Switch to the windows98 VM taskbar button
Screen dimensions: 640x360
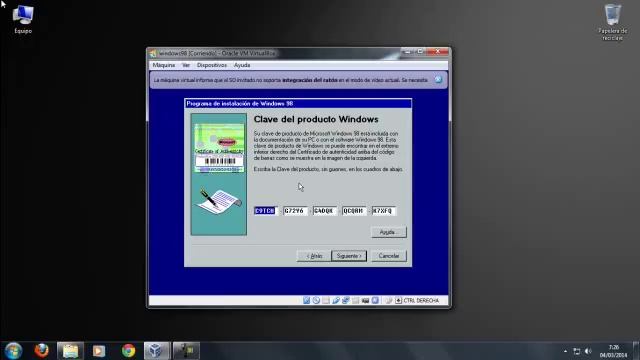tap(186, 351)
